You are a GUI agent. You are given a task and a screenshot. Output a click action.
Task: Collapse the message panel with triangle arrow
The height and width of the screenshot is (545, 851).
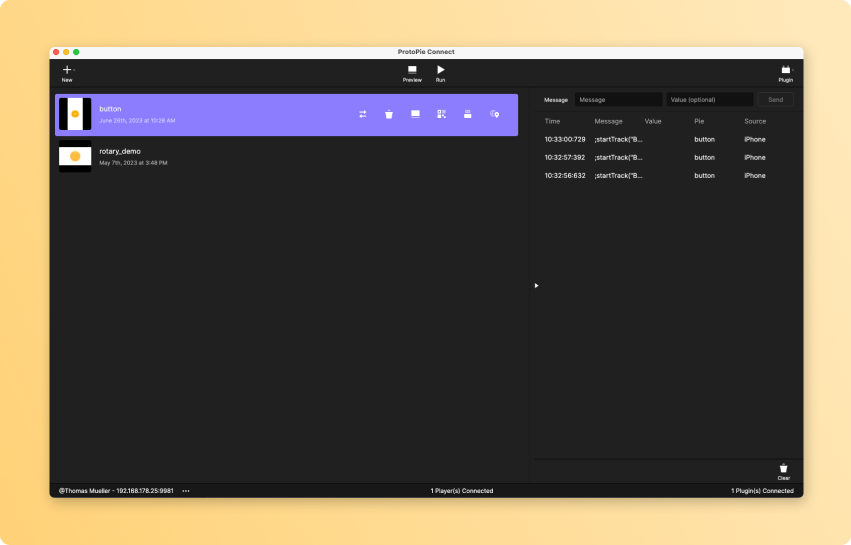[536, 286]
